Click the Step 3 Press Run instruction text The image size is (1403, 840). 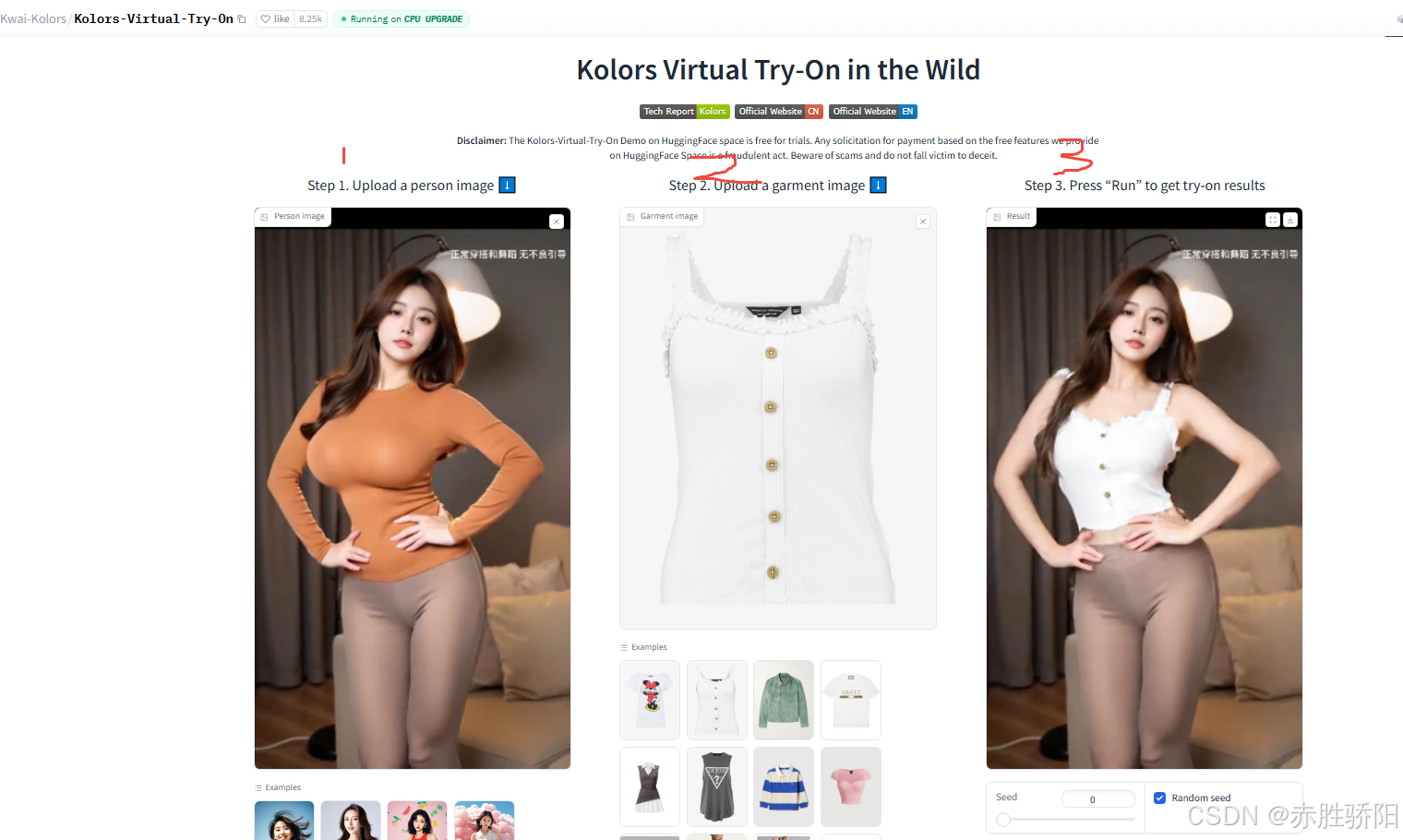(x=1145, y=186)
